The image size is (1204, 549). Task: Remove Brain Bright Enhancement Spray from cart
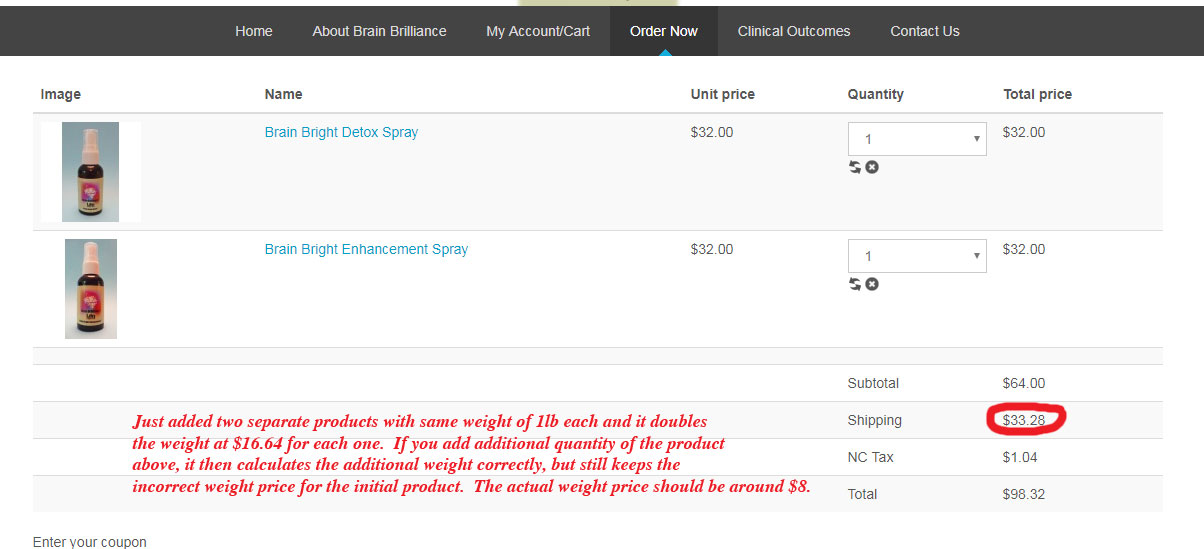click(x=872, y=284)
